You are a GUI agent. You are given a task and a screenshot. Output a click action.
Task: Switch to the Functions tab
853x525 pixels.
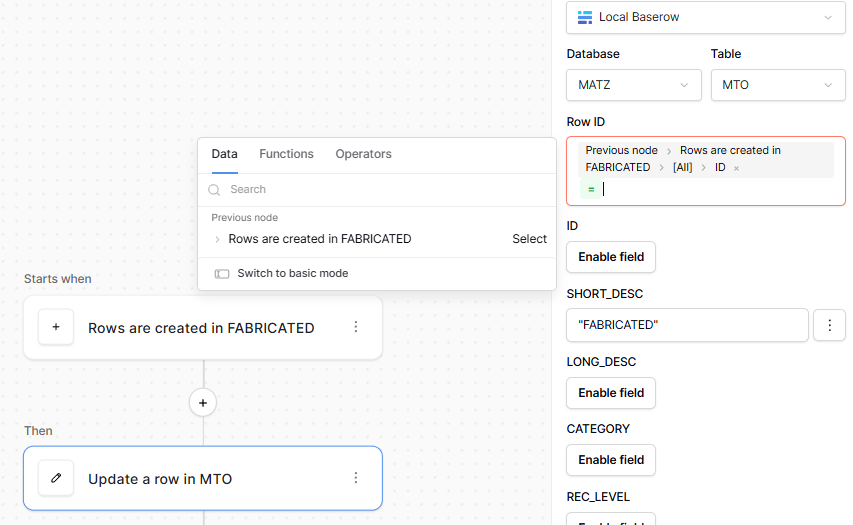[286, 154]
